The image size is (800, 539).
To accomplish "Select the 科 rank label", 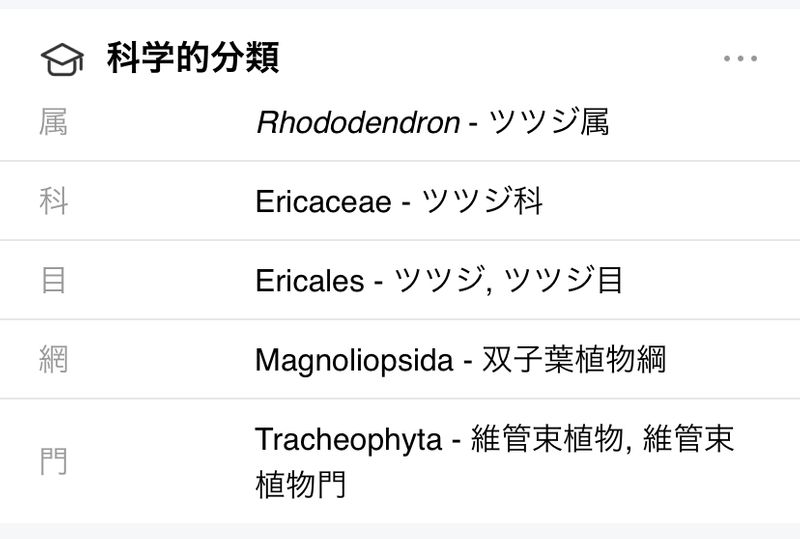I will [53, 201].
